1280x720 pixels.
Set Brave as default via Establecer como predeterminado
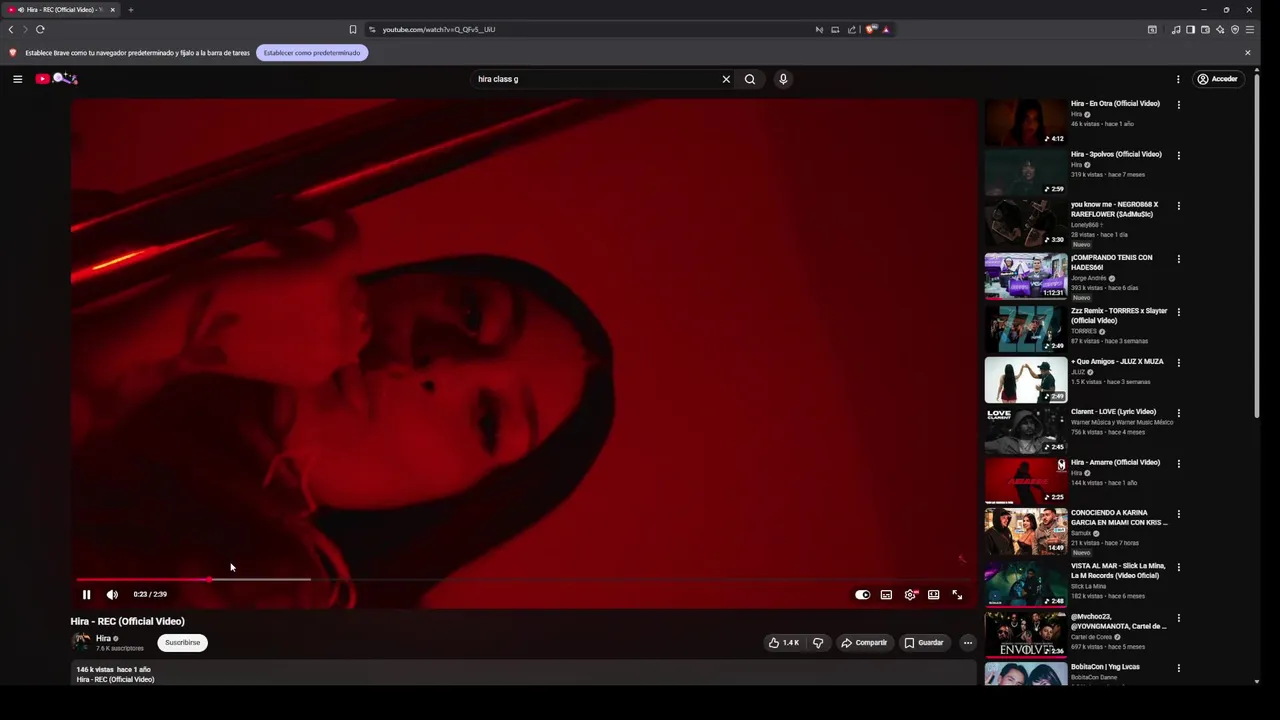pos(312,53)
